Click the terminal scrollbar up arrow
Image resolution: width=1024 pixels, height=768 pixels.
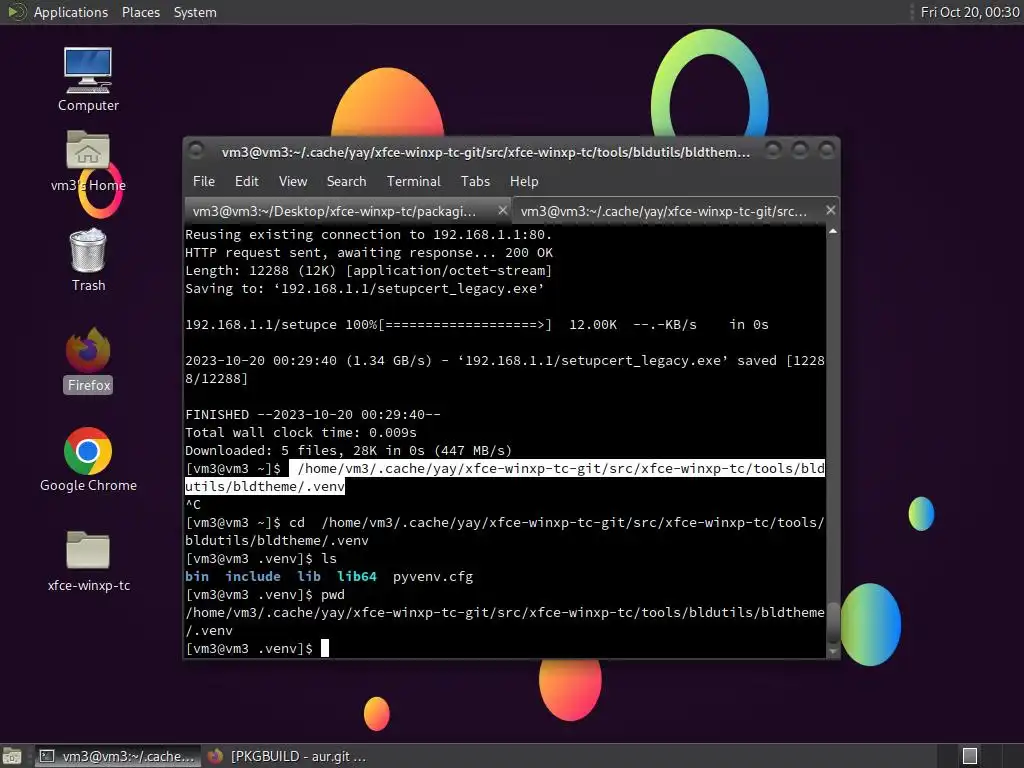[833, 231]
